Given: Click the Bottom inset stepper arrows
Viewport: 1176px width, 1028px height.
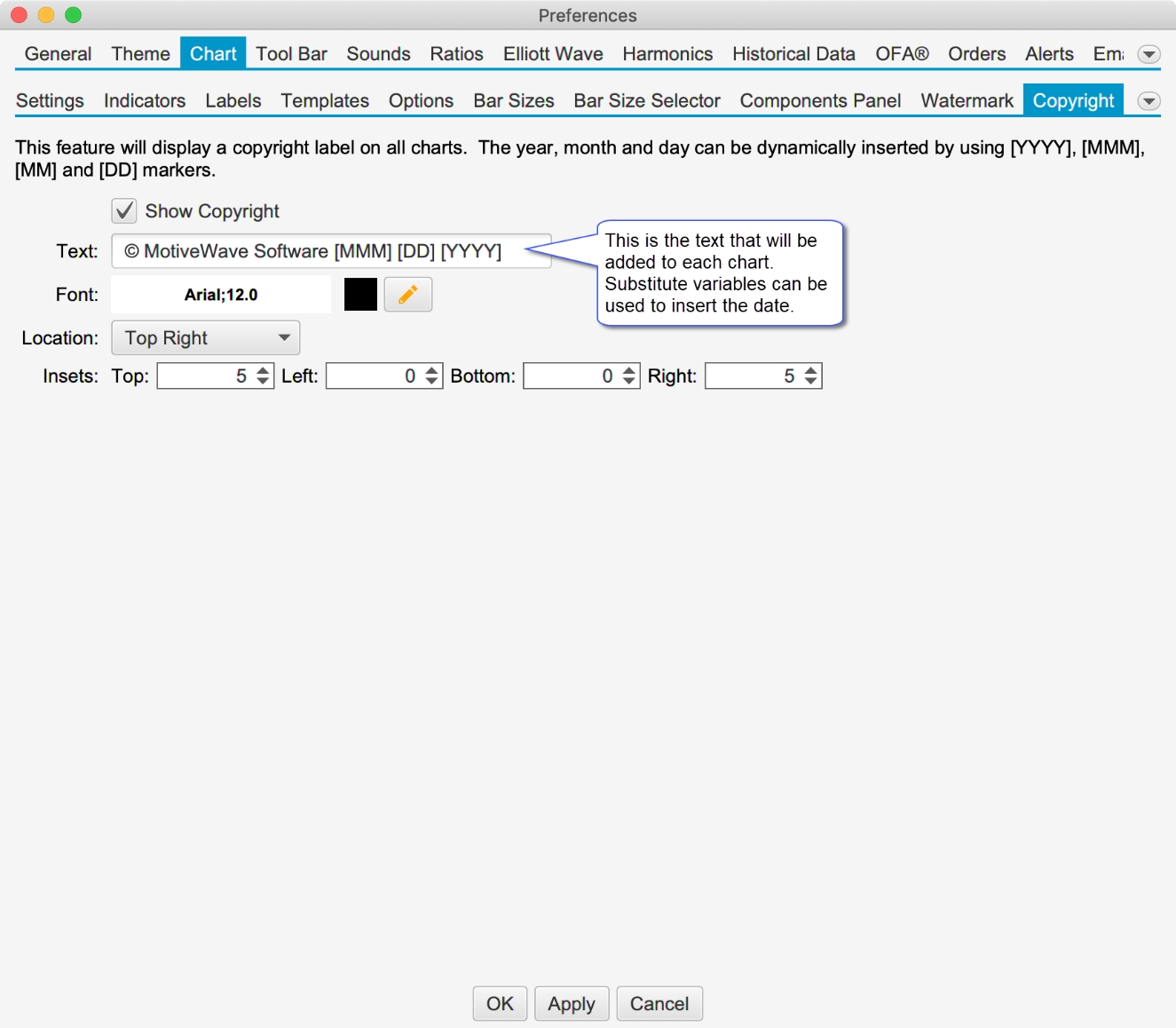Looking at the screenshot, I should 628,376.
